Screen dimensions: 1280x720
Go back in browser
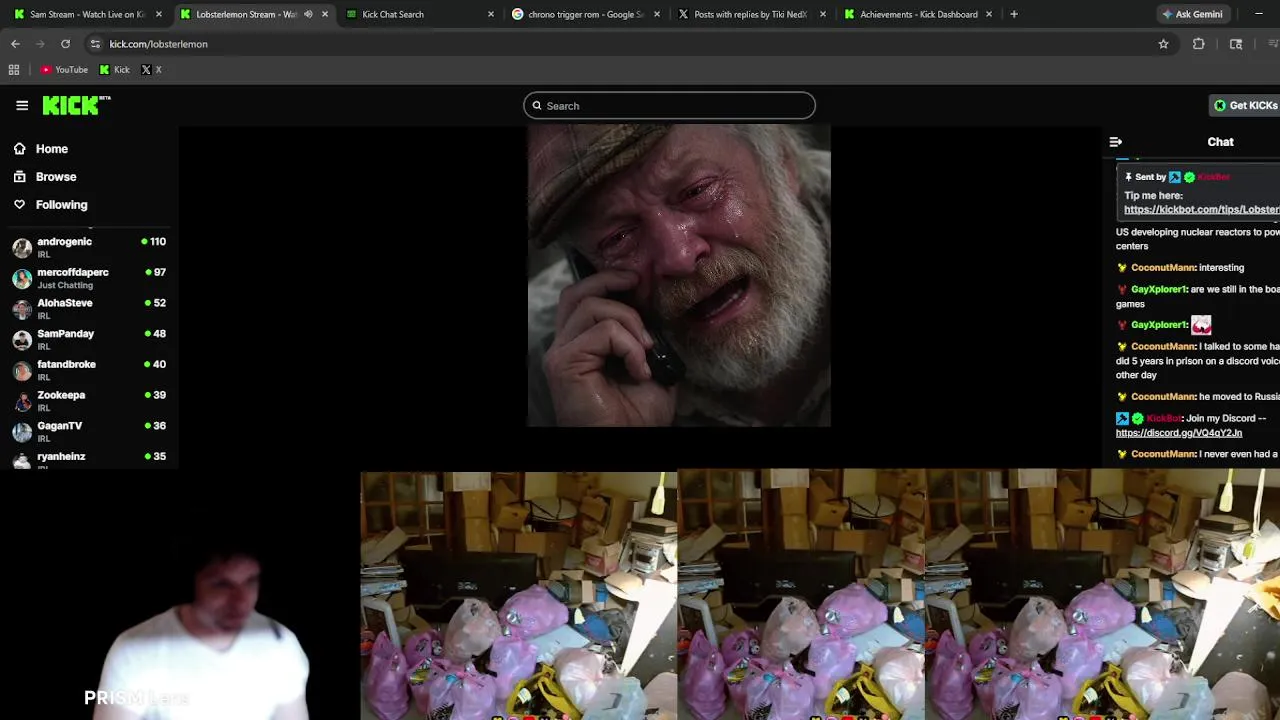15,44
